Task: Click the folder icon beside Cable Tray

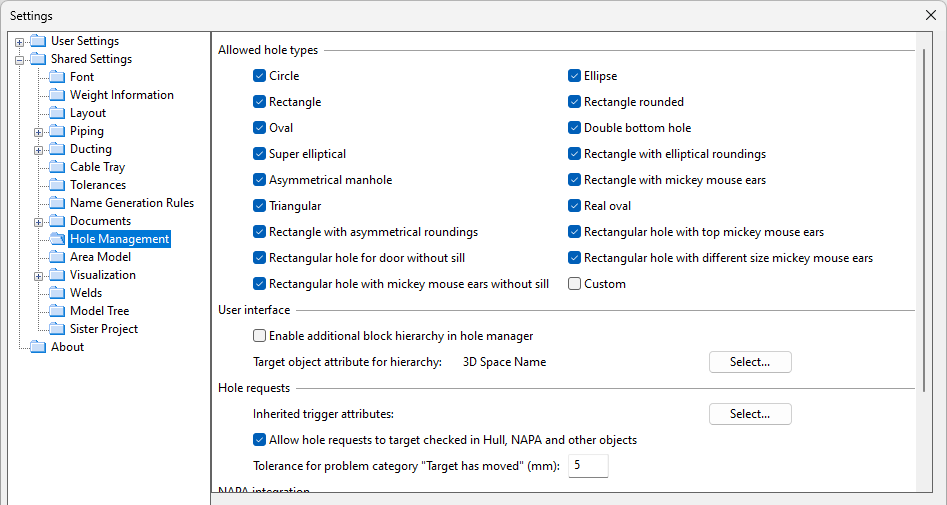Action: click(57, 167)
